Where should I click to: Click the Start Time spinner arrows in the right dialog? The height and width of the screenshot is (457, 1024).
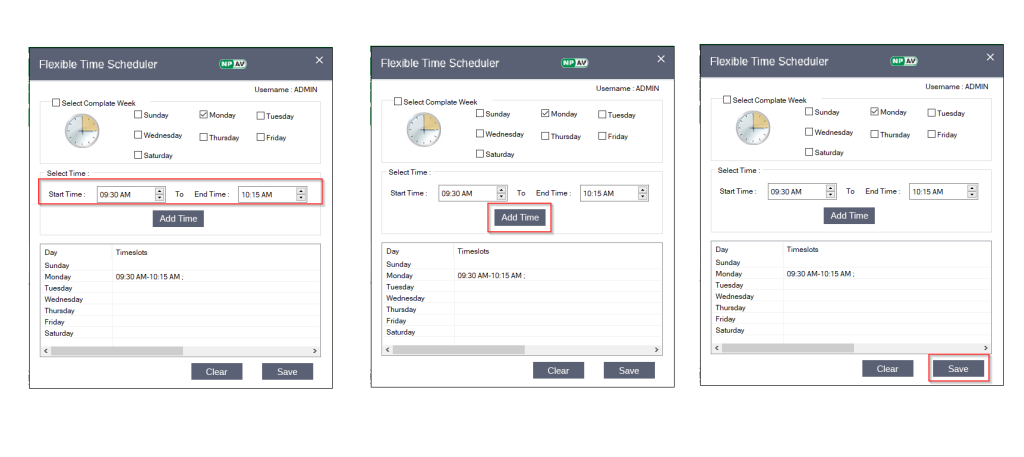(x=830, y=191)
